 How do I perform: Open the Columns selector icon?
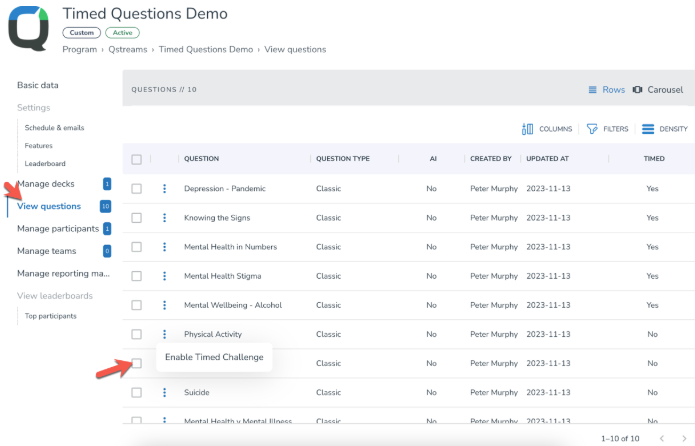pos(527,129)
